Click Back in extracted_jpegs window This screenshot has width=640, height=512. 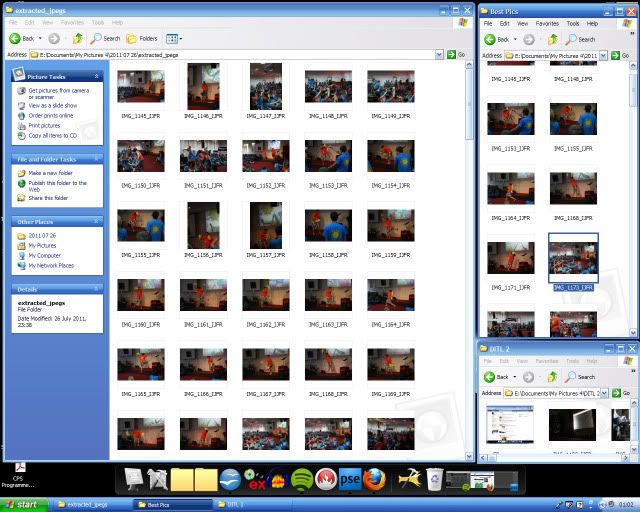22,39
